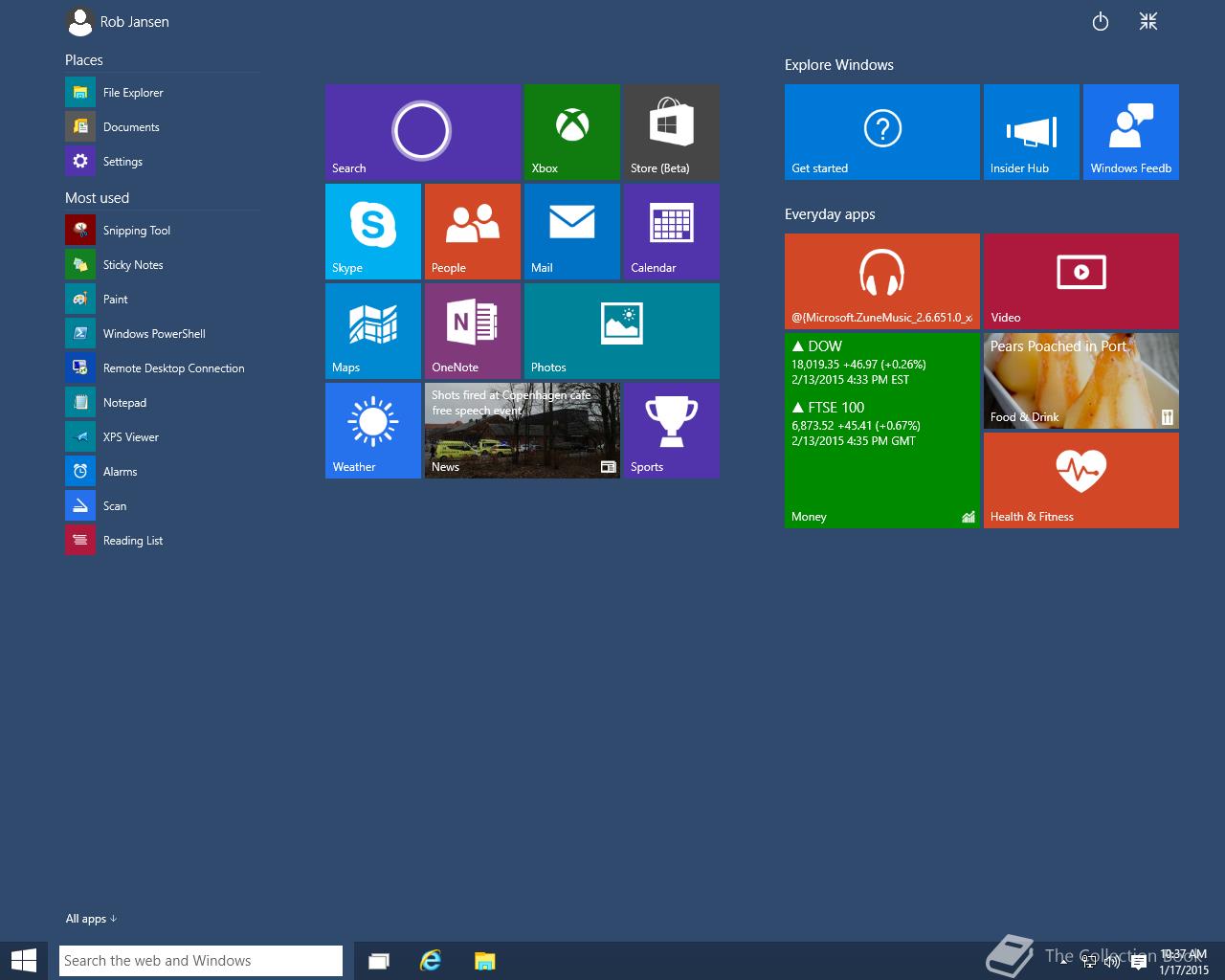
Task: Launch Paint from Most used
Action: (x=161, y=300)
